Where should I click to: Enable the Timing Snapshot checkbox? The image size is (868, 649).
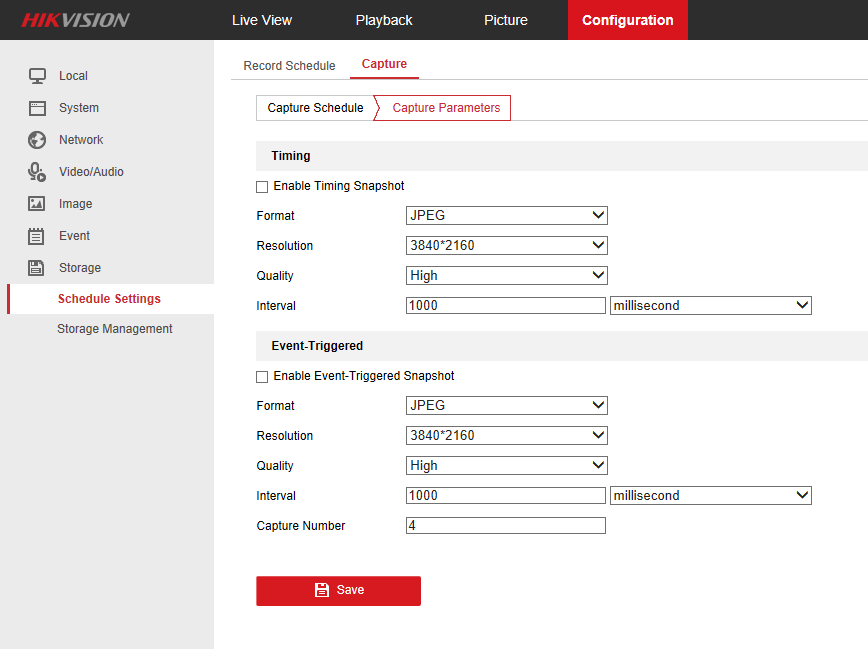coord(262,187)
